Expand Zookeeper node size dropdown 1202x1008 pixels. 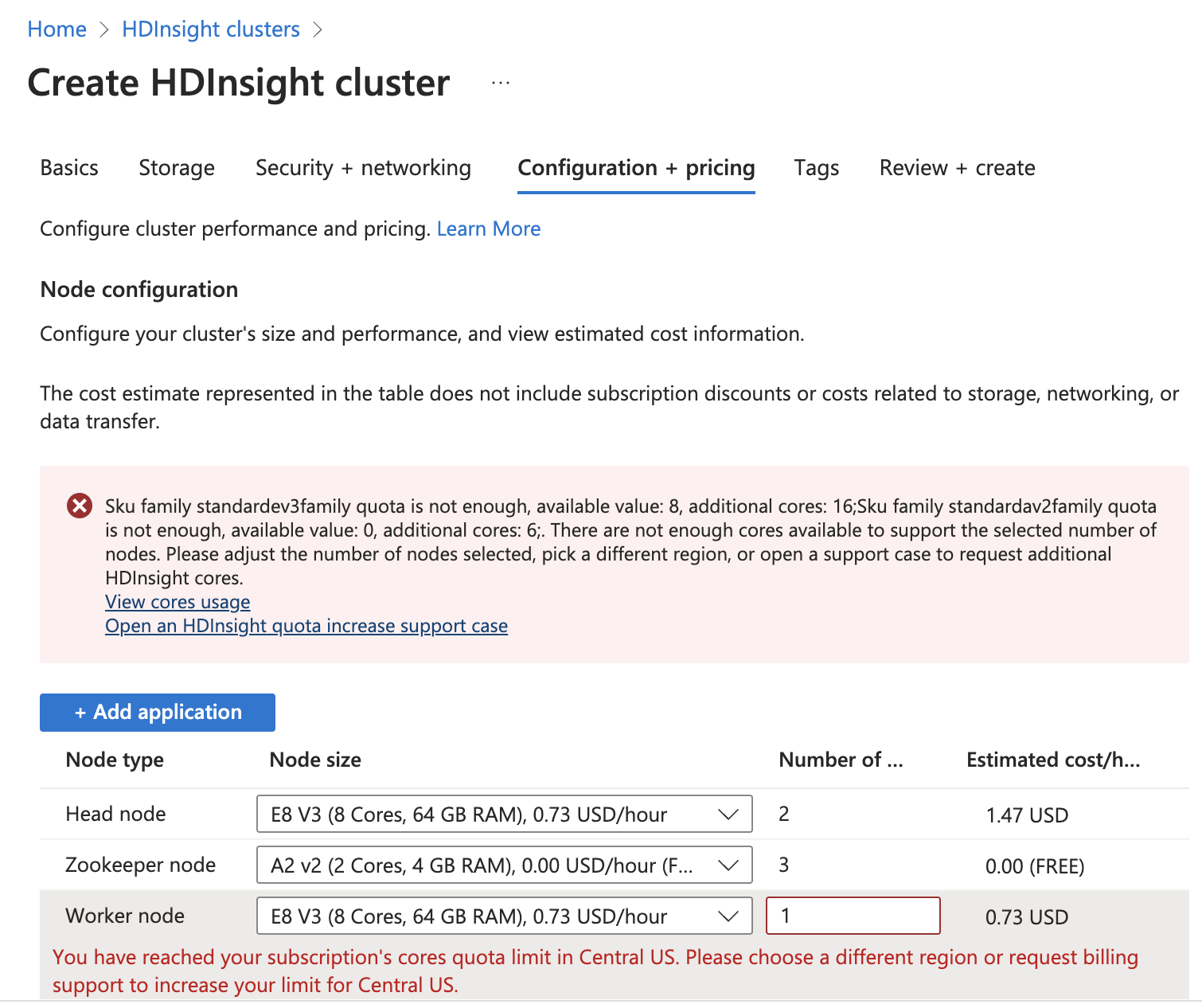click(x=504, y=865)
